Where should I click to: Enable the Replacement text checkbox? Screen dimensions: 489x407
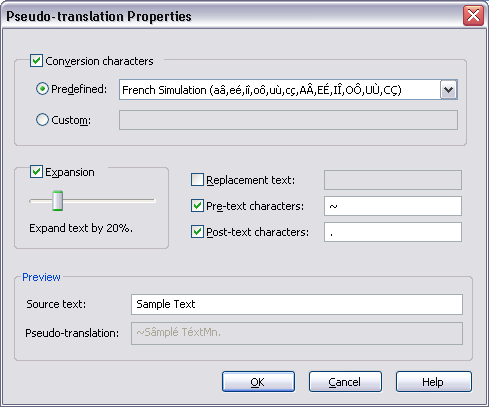click(197, 179)
